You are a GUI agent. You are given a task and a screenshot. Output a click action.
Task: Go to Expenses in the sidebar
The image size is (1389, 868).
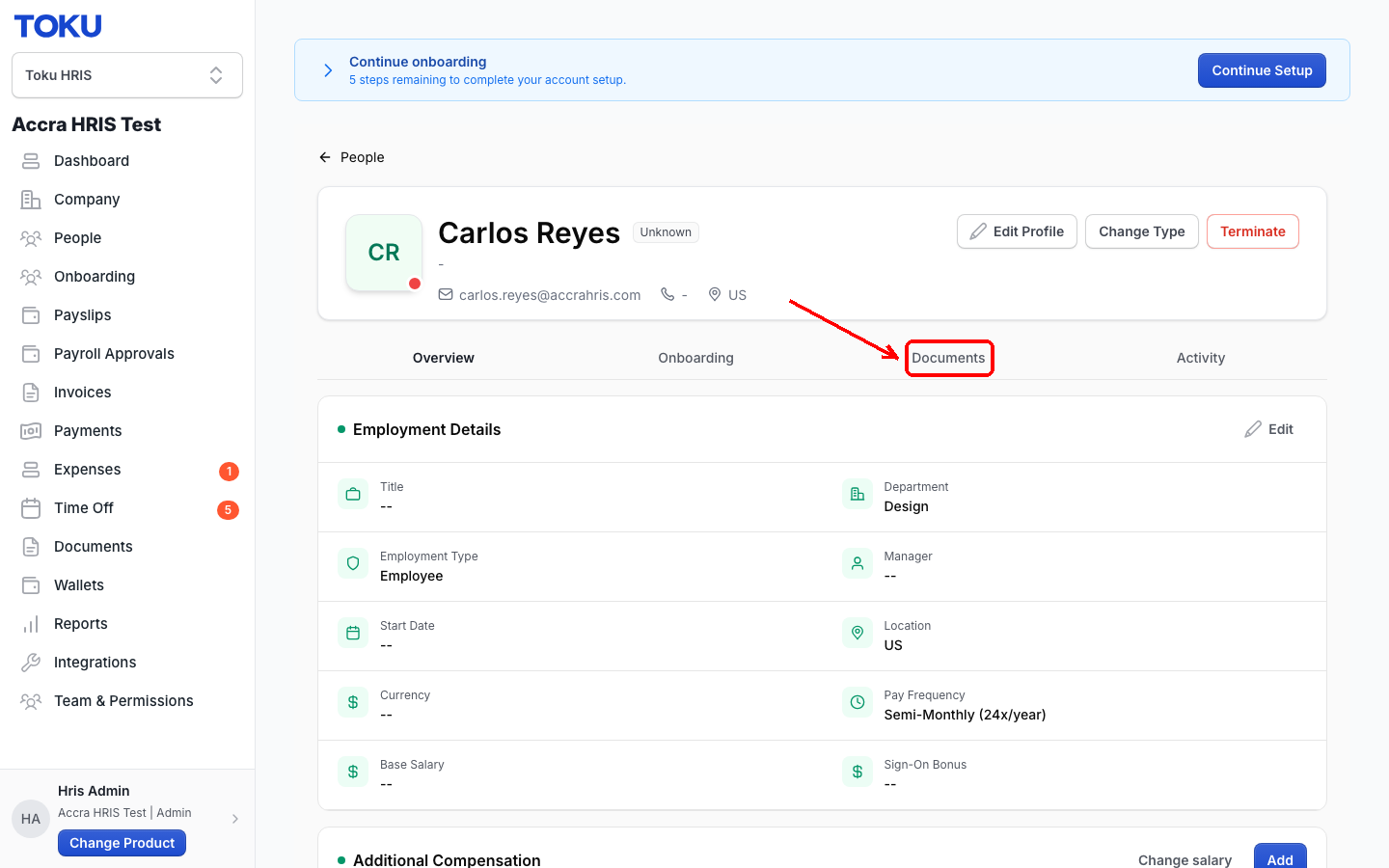click(x=127, y=470)
